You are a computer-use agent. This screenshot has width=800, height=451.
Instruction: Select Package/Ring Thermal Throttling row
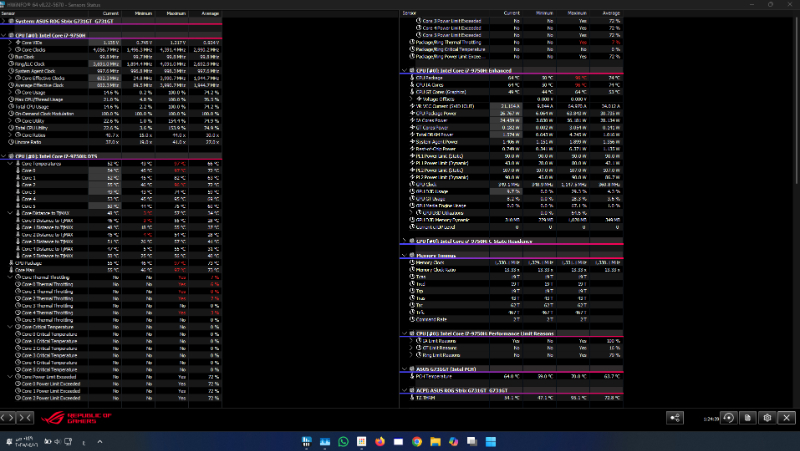tap(511, 42)
